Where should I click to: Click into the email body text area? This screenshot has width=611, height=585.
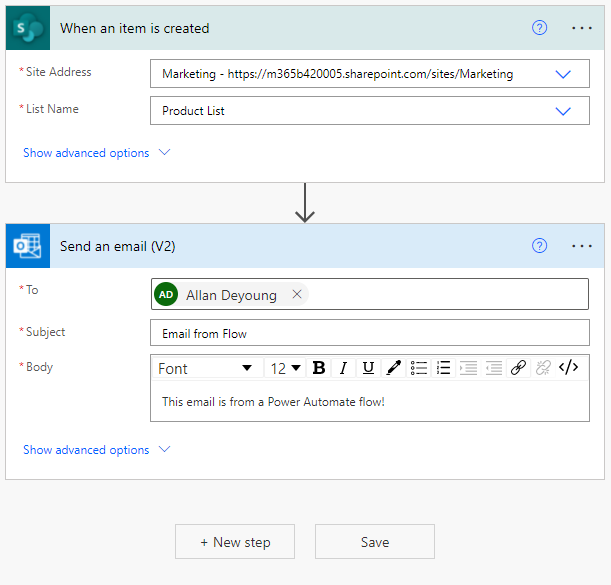pos(370,402)
